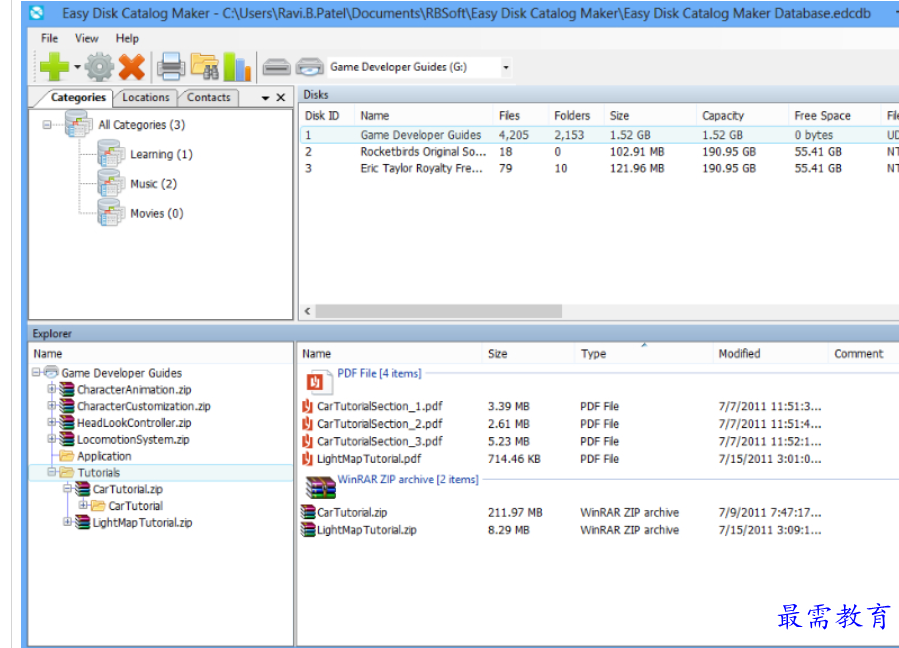Screen dimensions: 899x648
Task: Select the Learning (1) category
Action: (x=161, y=154)
